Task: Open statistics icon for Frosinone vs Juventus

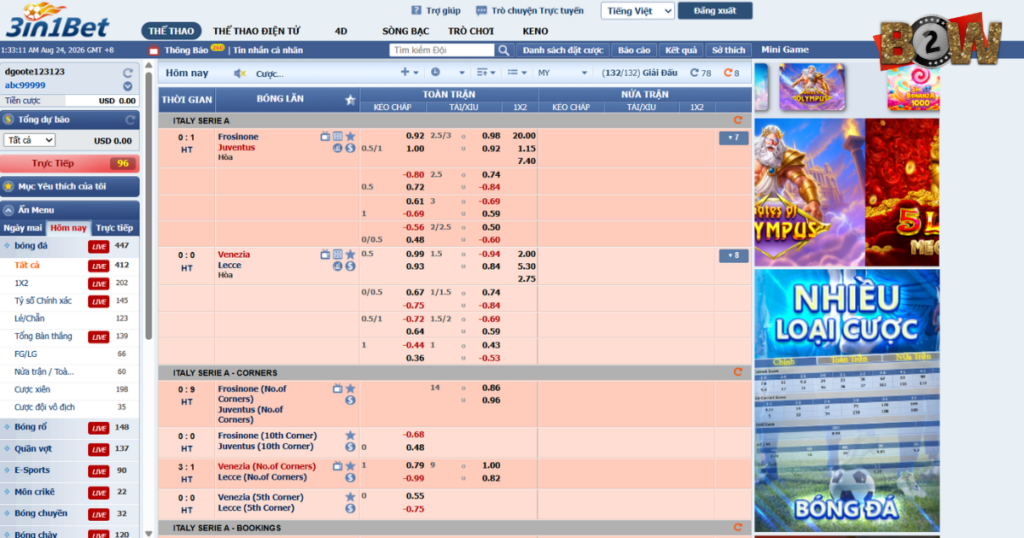Action: (x=338, y=148)
